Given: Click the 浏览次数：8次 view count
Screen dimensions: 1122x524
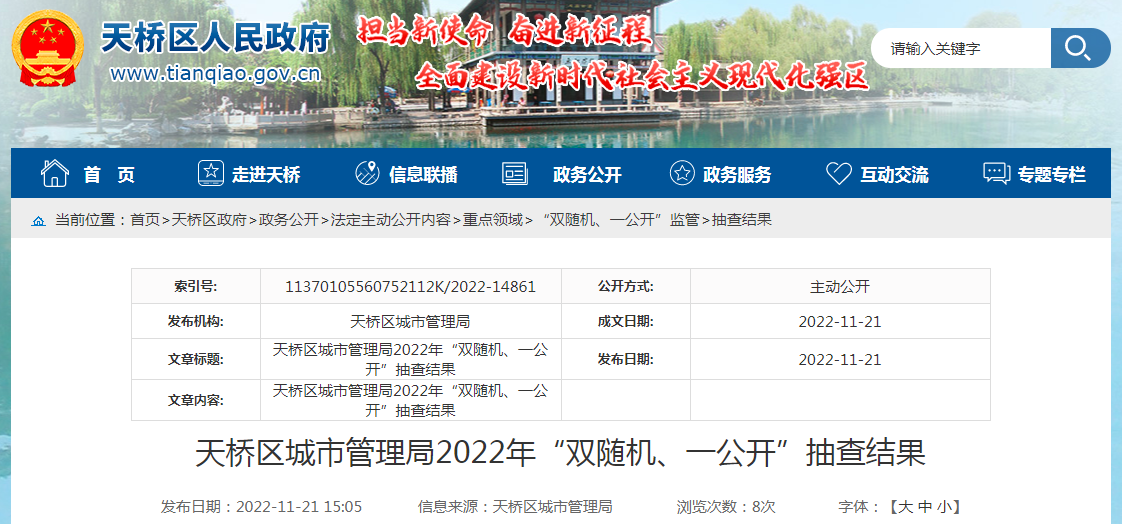Looking at the screenshot, I should click(x=726, y=507).
